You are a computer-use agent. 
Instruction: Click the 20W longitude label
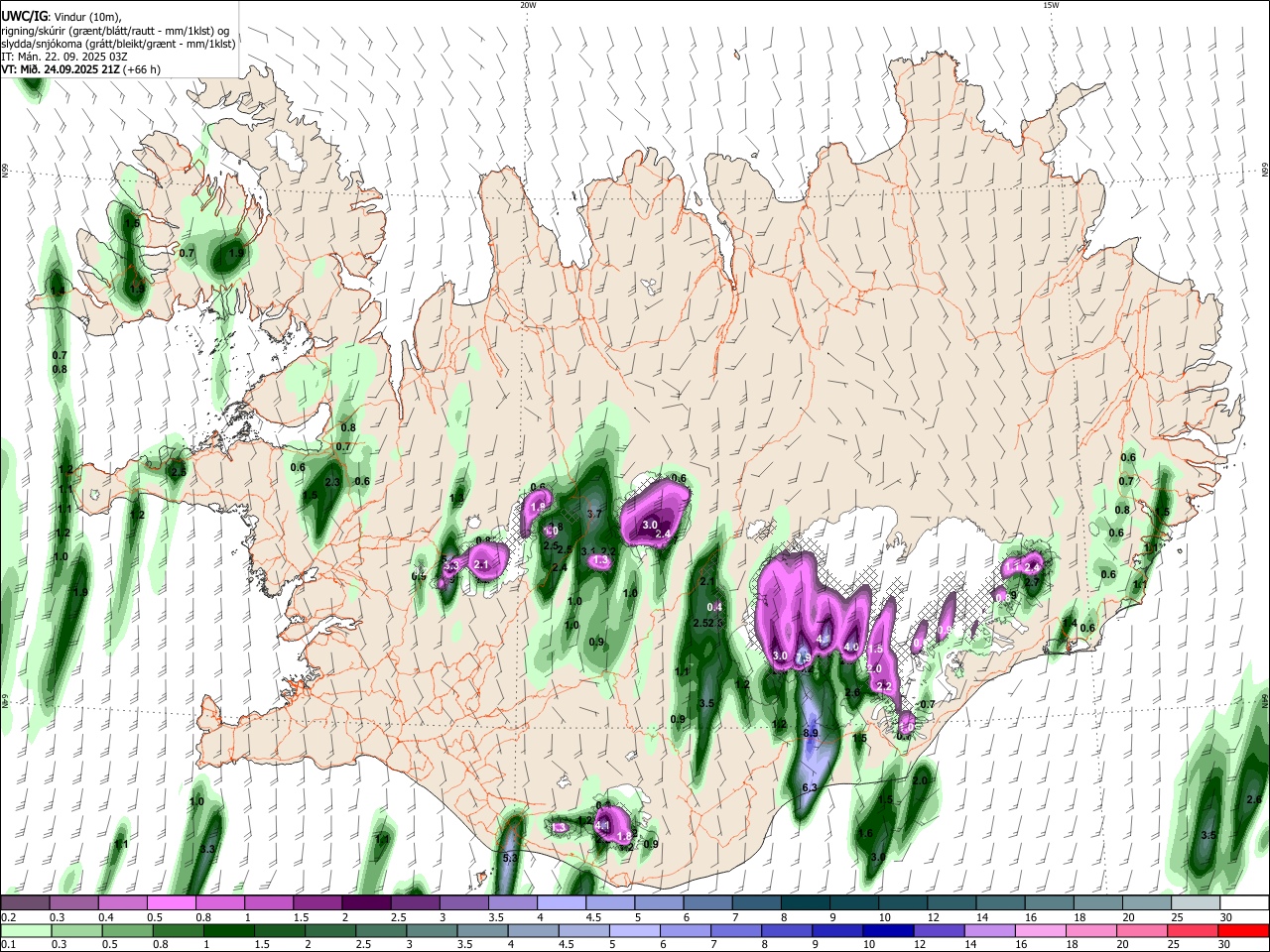pyautogui.click(x=528, y=5)
